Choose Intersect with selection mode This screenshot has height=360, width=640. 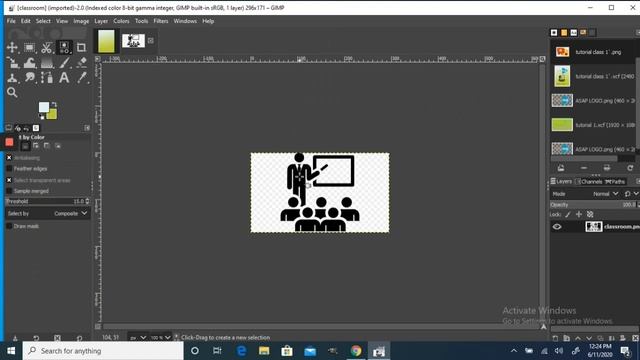coord(58,146)
